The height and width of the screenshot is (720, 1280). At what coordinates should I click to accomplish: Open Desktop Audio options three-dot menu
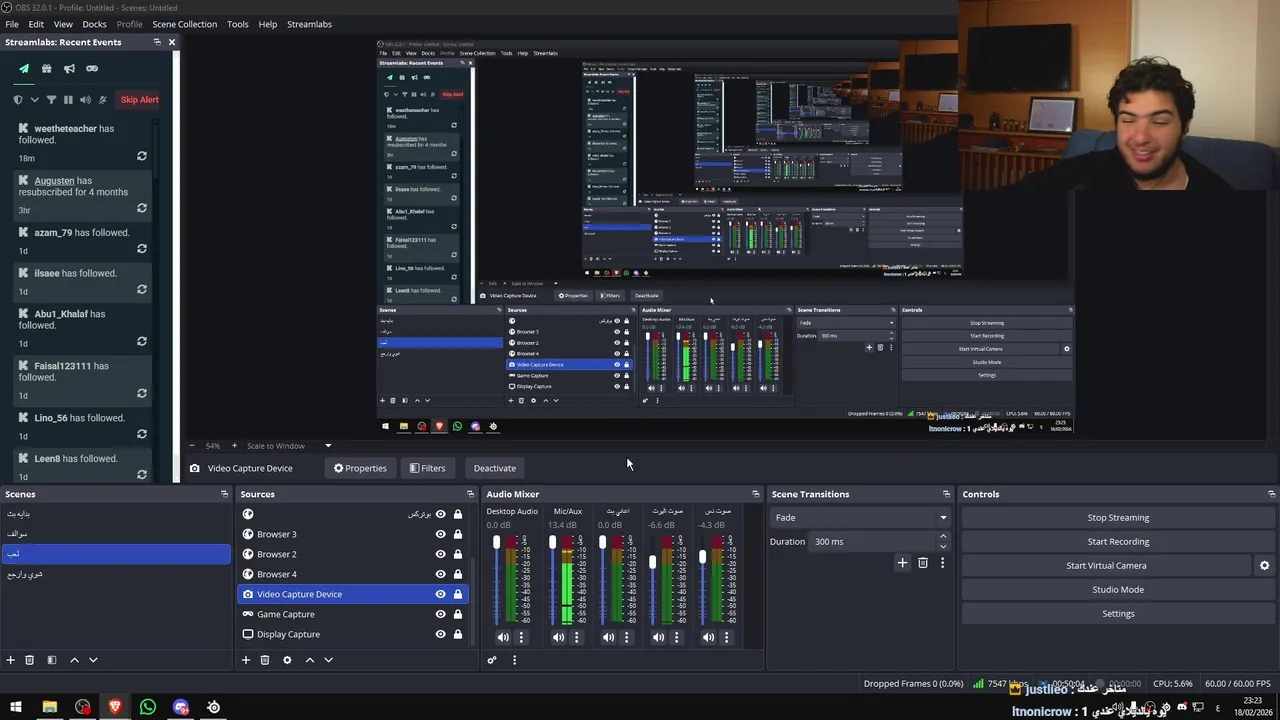click(x=521, y=637)
